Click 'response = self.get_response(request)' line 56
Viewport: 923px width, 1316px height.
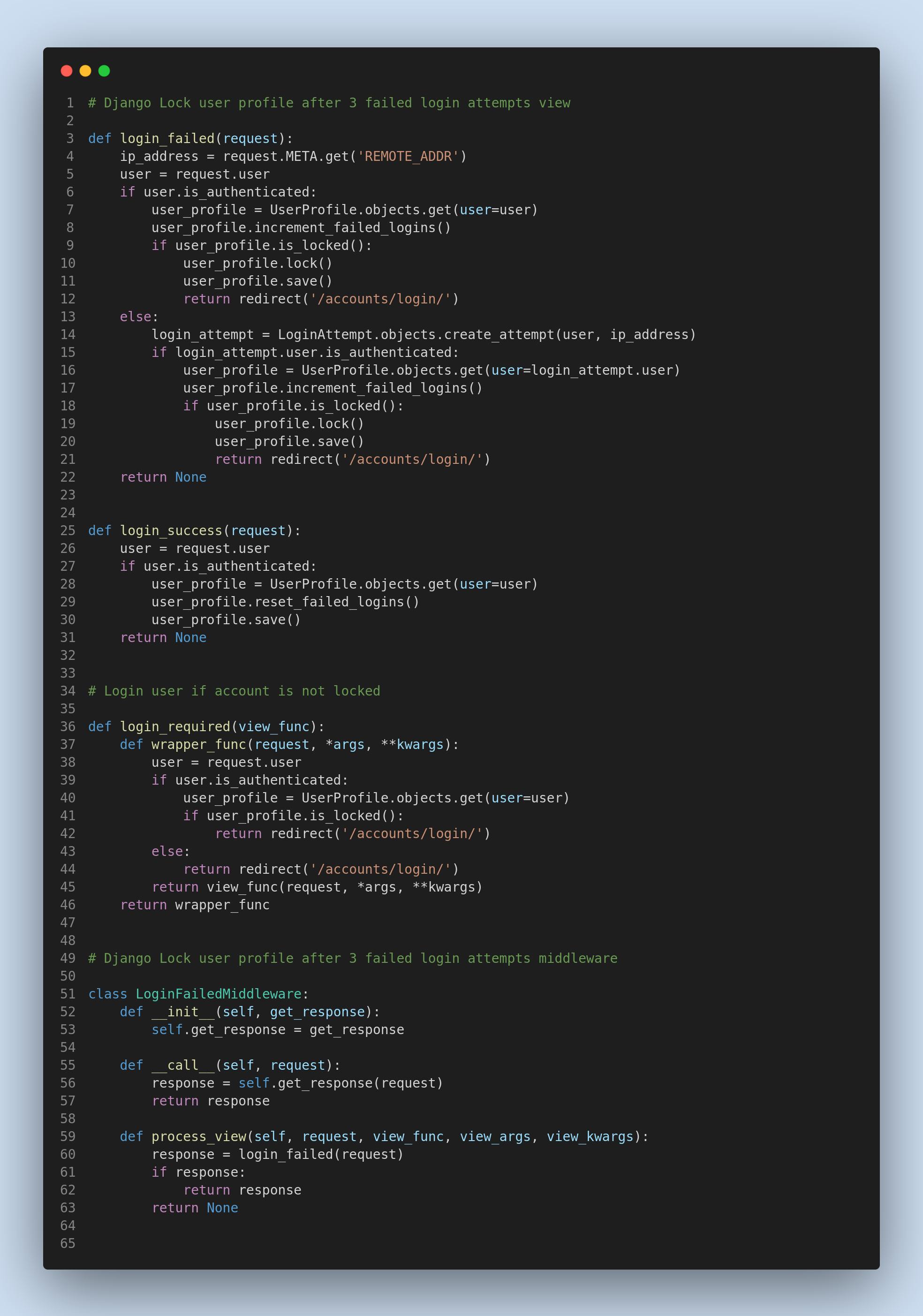pos(297,1083)
